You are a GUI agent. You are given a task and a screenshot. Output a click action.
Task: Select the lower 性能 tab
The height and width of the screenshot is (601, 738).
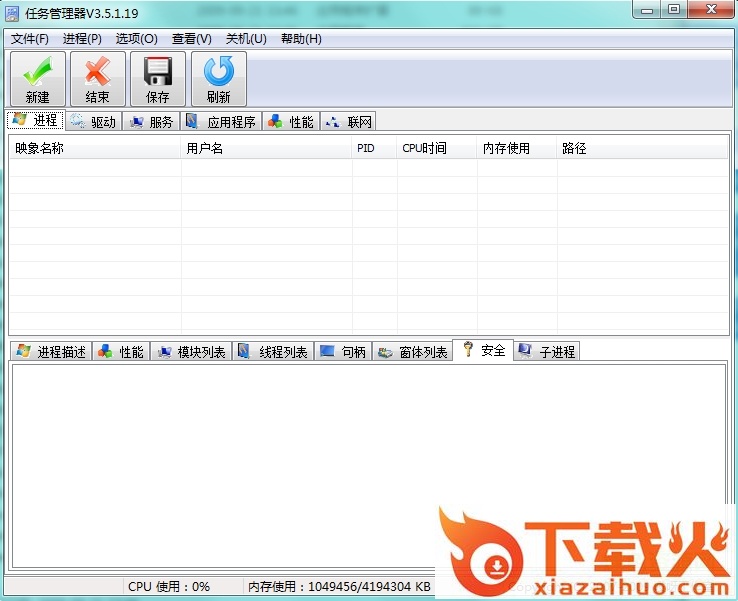point(121,352)
